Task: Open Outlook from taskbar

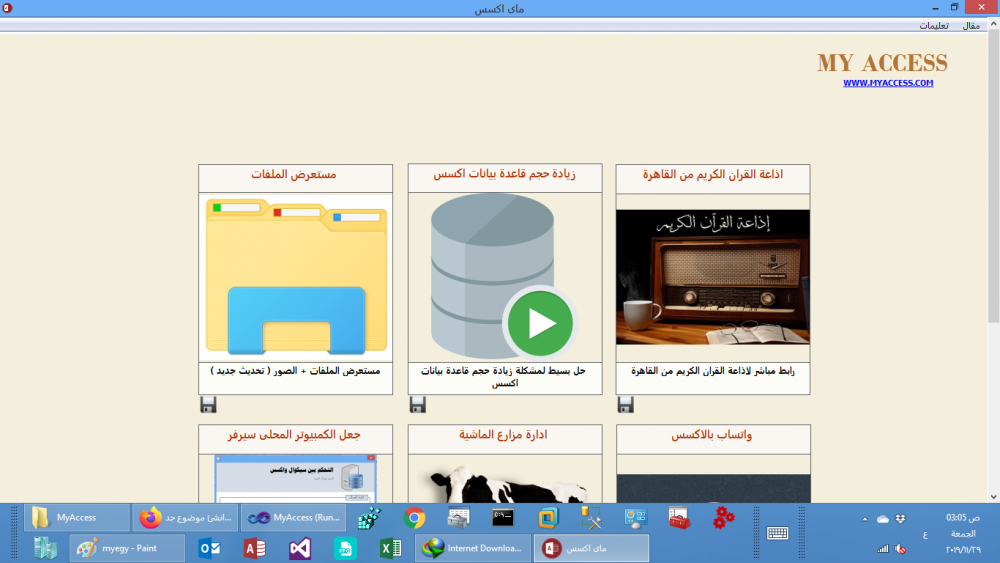Action: [x=209, y=548]
